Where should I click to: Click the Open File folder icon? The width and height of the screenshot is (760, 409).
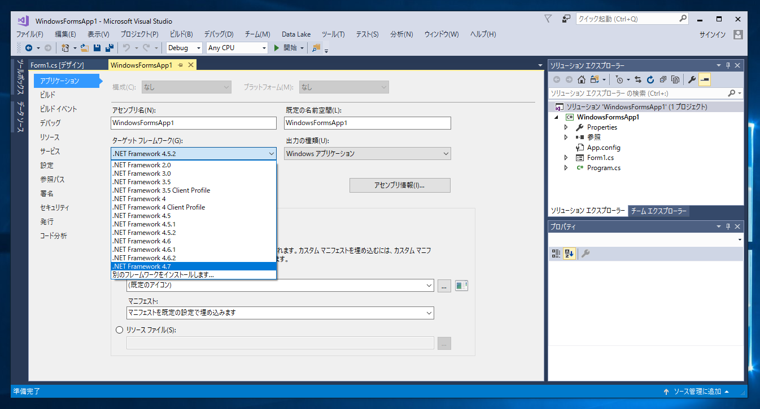pyautogui.click(x=85, y=48)
